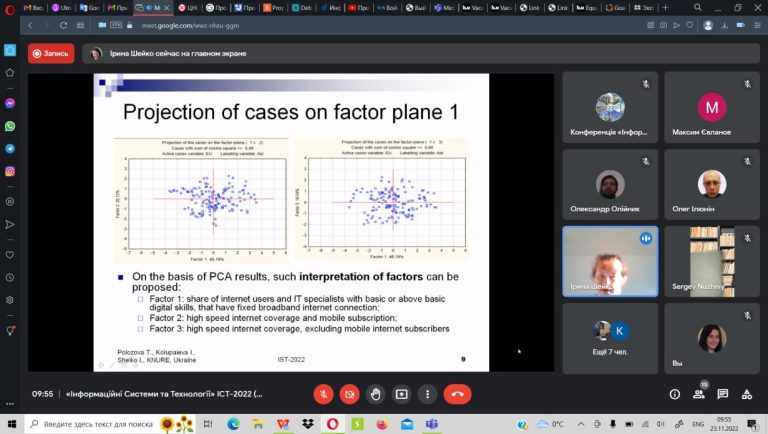Click the Windows taskbar search box

(110, 424)
